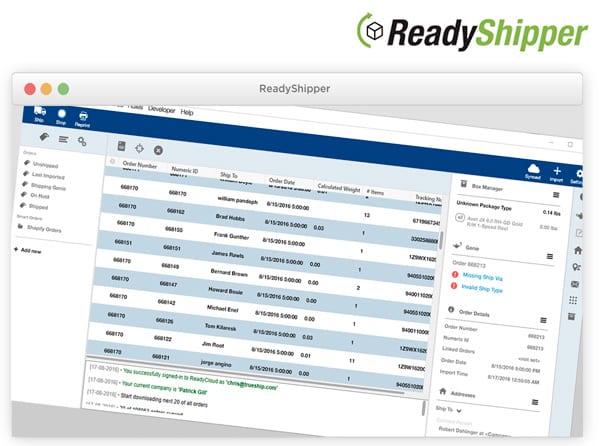Select the Shipping Genie filter
This screenshot has height=446, width=600.
pos(48,187)
